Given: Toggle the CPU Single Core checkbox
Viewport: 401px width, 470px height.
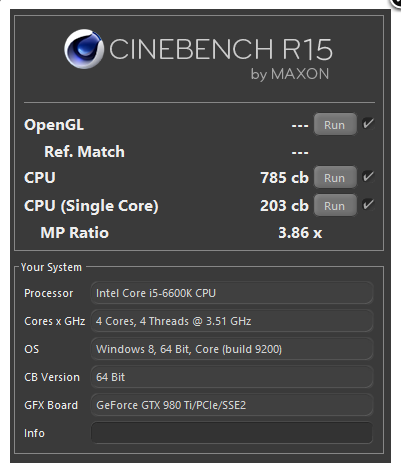Looking at the screenshot, I should click(x=368, y=204).
